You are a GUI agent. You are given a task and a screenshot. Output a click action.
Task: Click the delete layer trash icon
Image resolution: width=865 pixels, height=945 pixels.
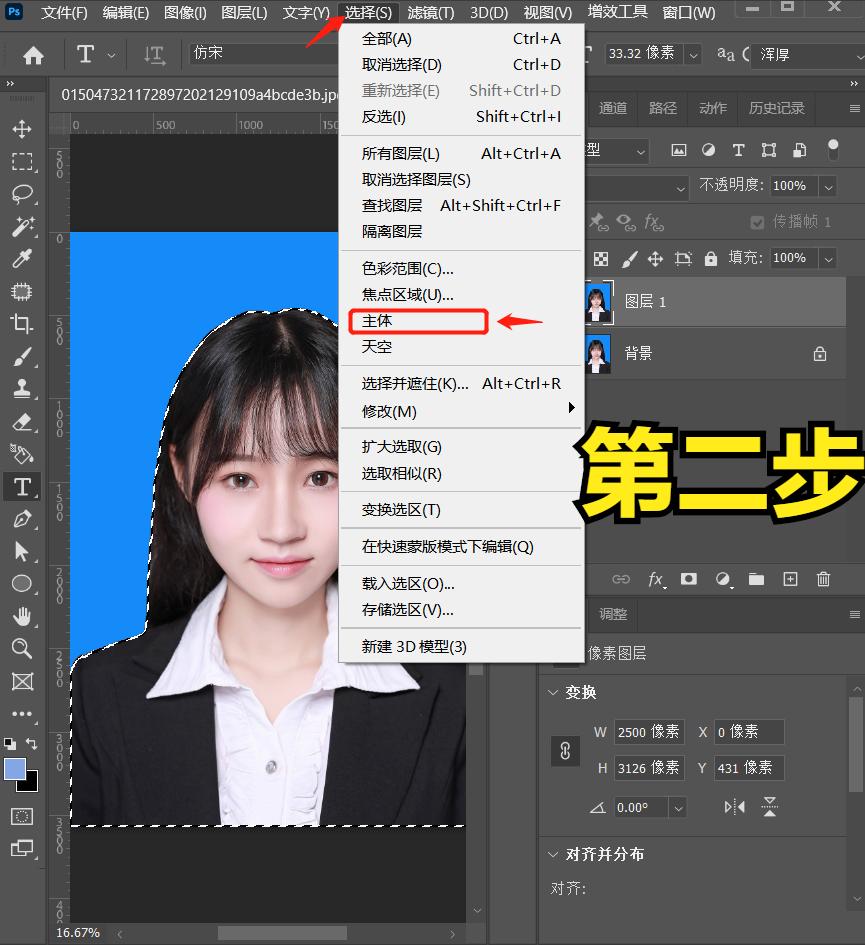click(x=822, y=579)
